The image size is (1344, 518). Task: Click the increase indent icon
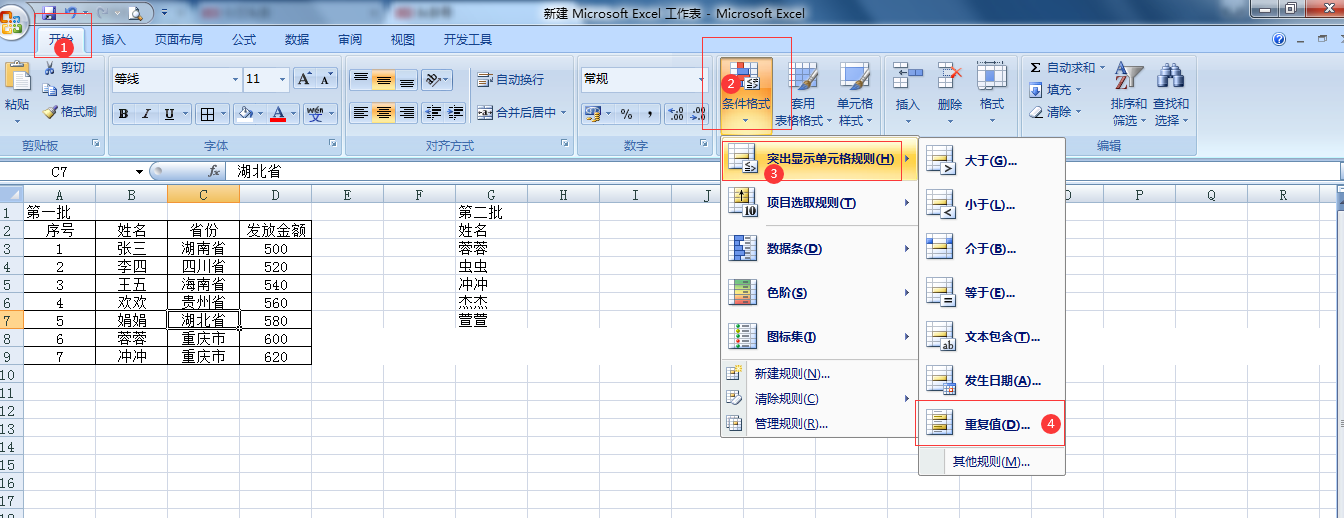(456, 113)
